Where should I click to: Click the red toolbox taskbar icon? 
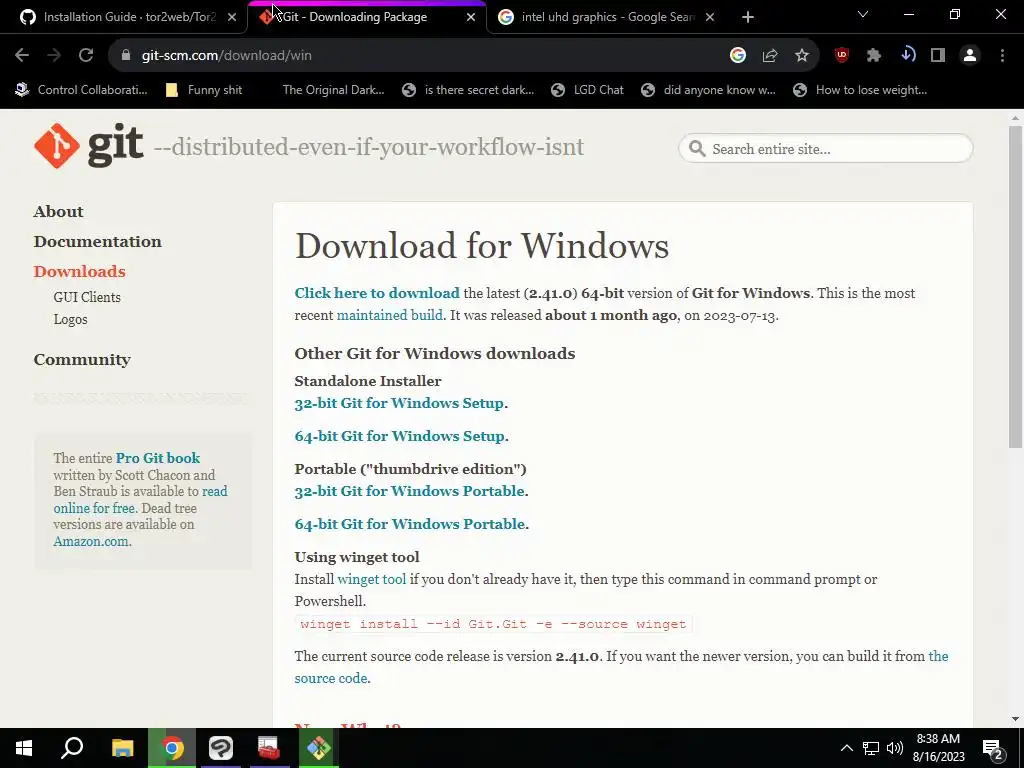268,748
